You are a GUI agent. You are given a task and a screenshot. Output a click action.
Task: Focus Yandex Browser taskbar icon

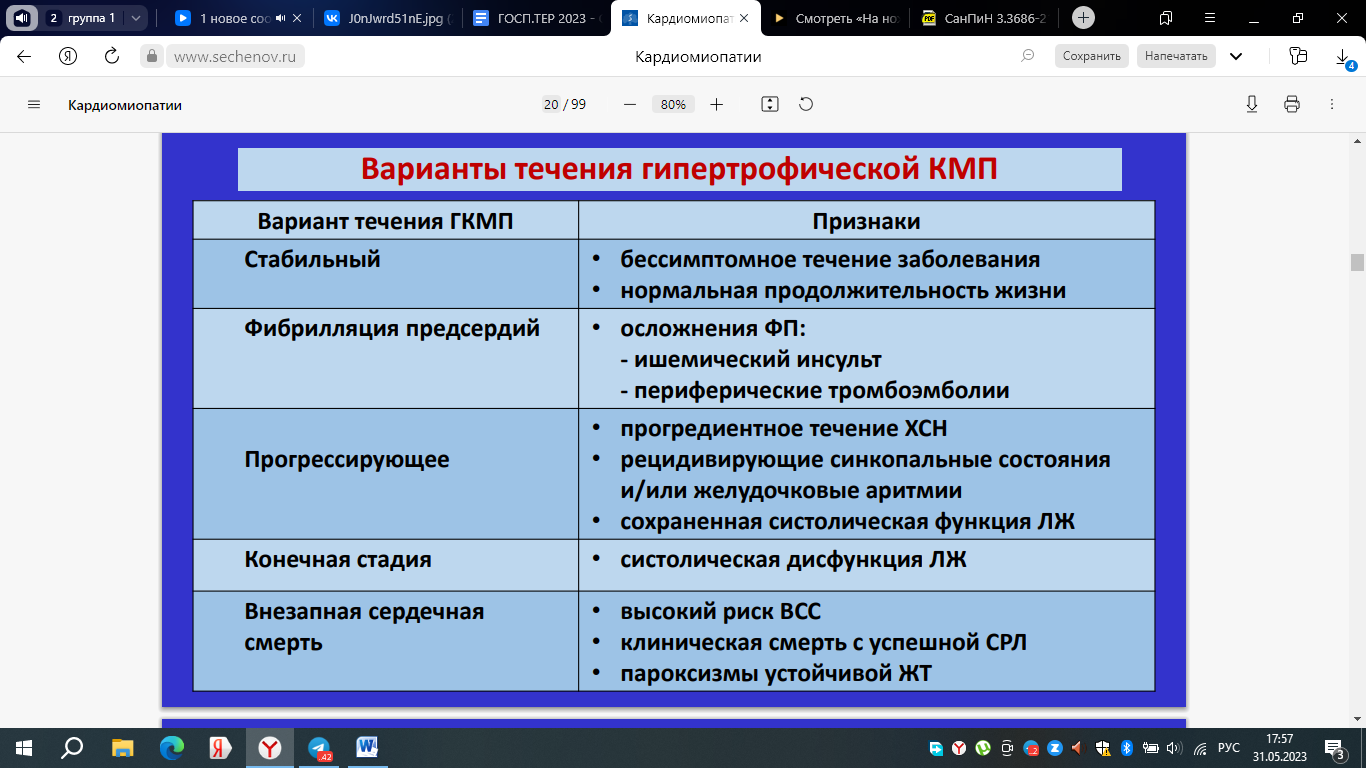pyautogui.click(x=270, y=747)
